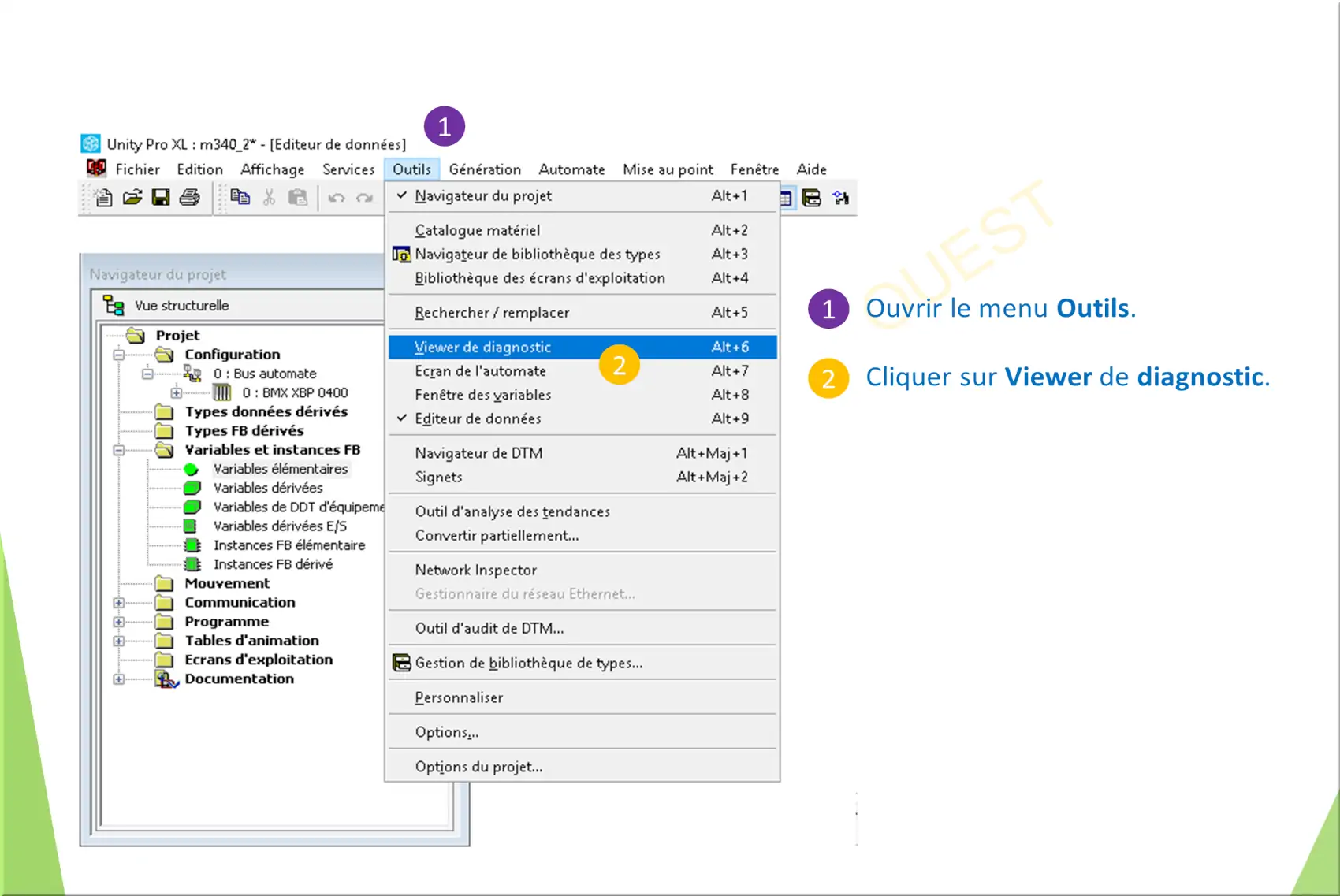Screen dimensions: 1340x896
Task: Choose Signets menu entry
Action: click(582, 477)
